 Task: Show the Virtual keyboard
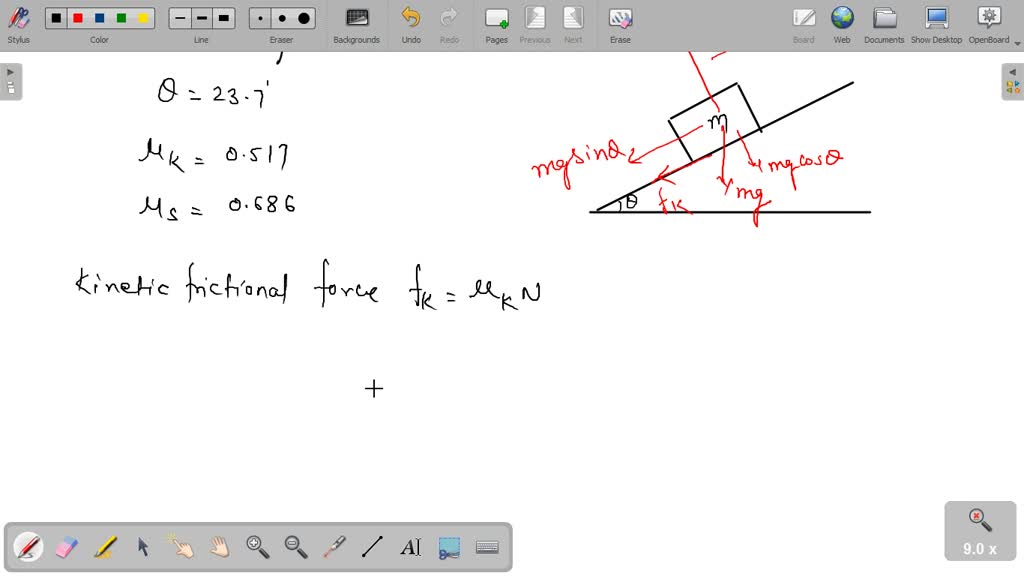click(x=487, y=547)
